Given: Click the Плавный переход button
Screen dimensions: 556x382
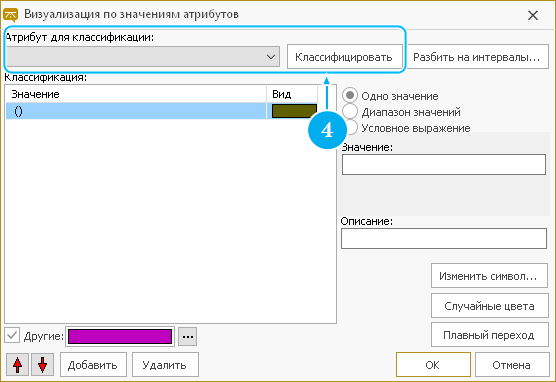Looking at the screenshot, I should pos(489,335).
